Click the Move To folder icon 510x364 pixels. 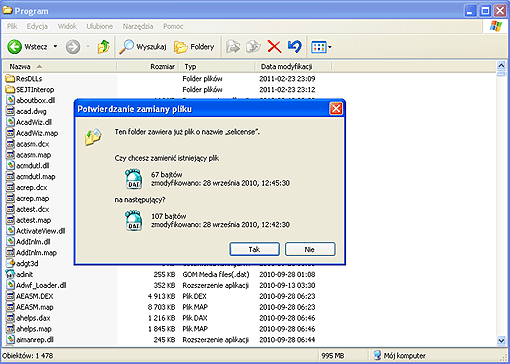pos(233,47)
